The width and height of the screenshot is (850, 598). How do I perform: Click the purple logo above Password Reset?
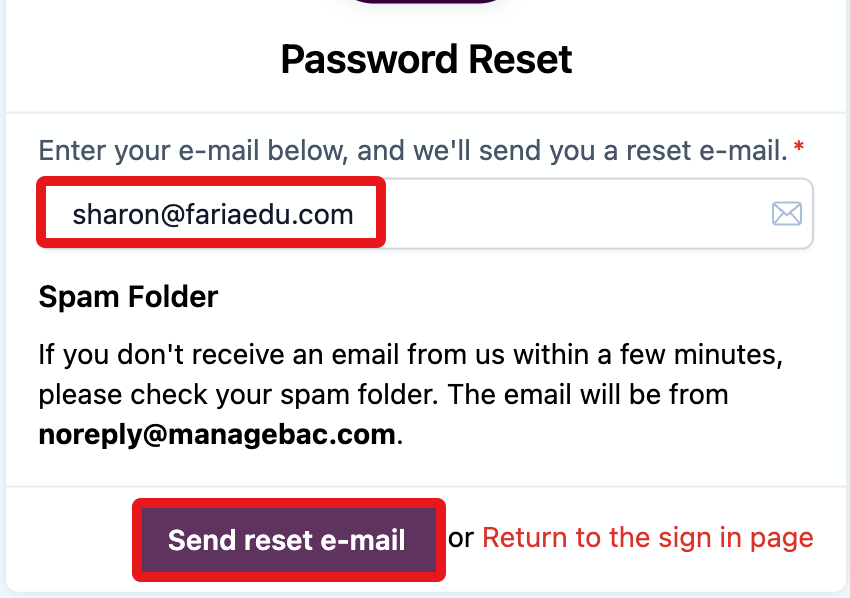[425, 2]
